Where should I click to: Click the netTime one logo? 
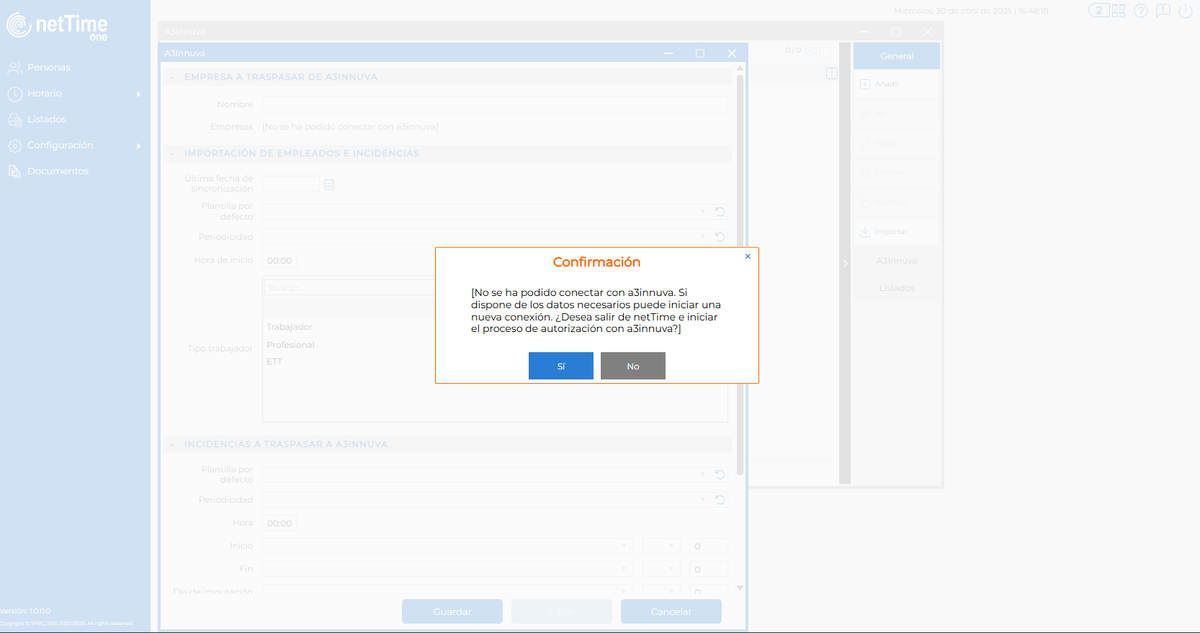(57, 26)
